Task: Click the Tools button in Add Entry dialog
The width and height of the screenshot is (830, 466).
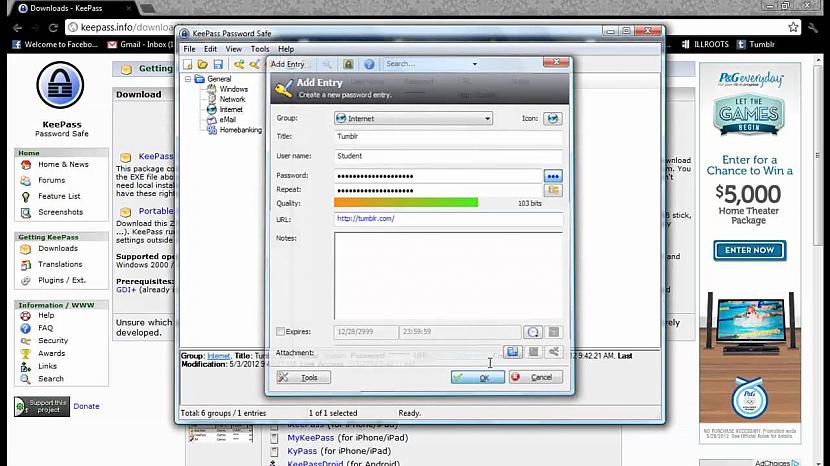Action: pyautogui.click(x=303, y=378)
